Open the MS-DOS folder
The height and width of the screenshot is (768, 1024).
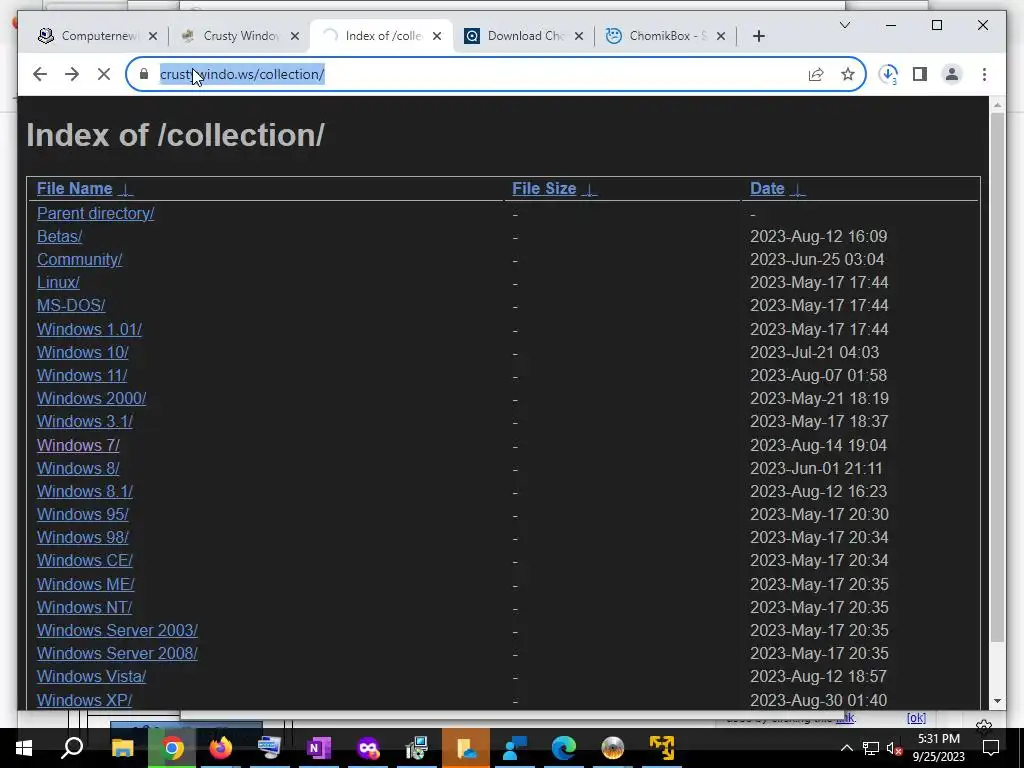[71, 306]
